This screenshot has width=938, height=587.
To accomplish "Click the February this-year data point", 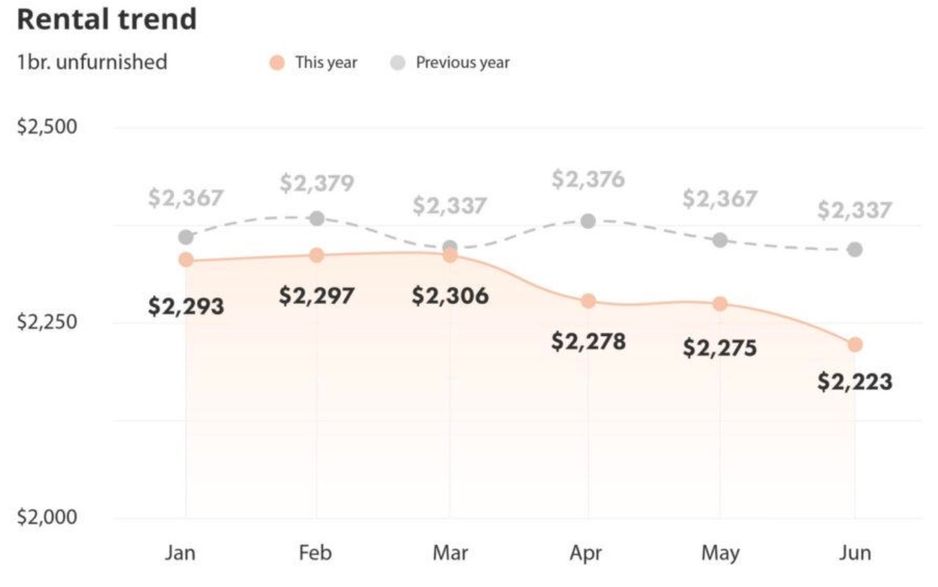I will point(317,255).
